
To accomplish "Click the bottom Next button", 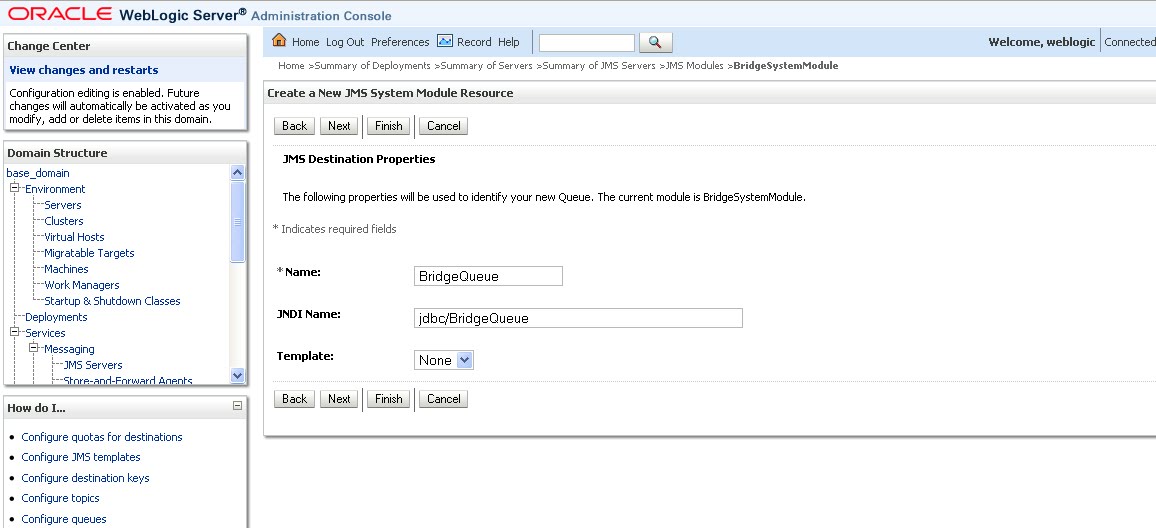I will (339, 399).
